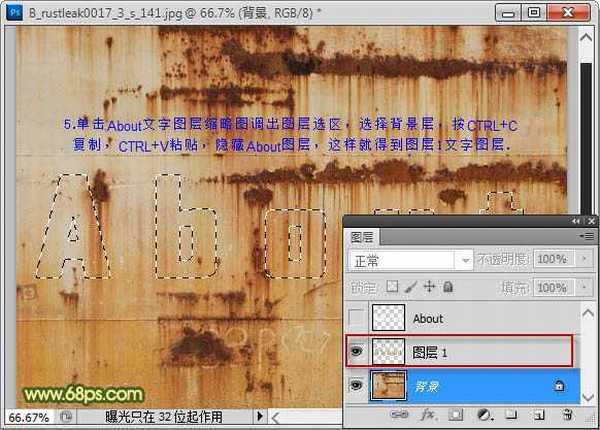Screen dimensions: 600x430
Task: Create new adjustment layer
Action: click(484, 415)
